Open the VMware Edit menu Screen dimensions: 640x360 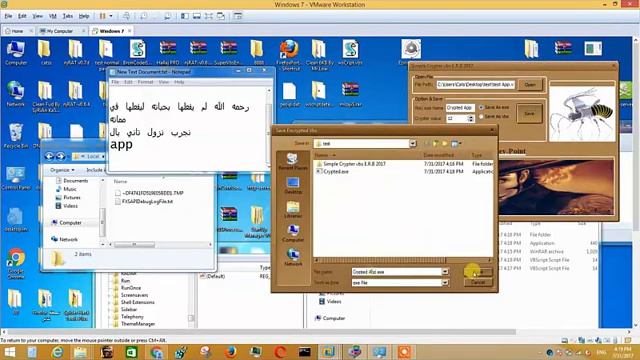[x=22, y=16]
